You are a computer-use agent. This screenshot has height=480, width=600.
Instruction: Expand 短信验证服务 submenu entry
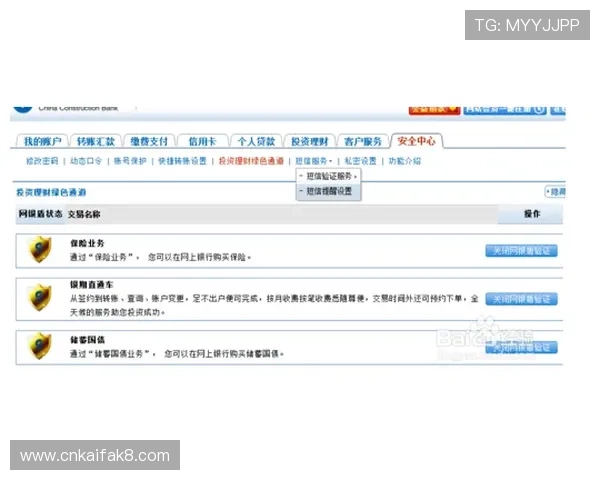tap(328, 176)
